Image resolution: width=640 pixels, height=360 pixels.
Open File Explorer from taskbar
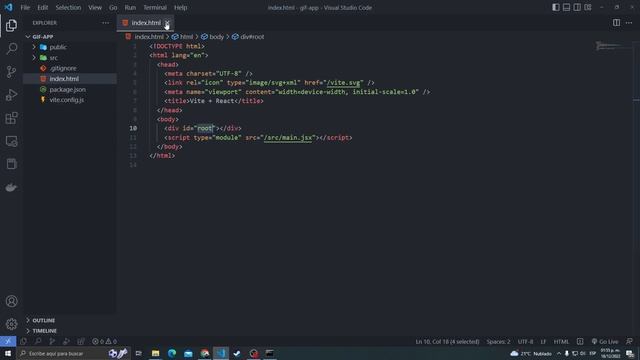[x=156, y=353]
